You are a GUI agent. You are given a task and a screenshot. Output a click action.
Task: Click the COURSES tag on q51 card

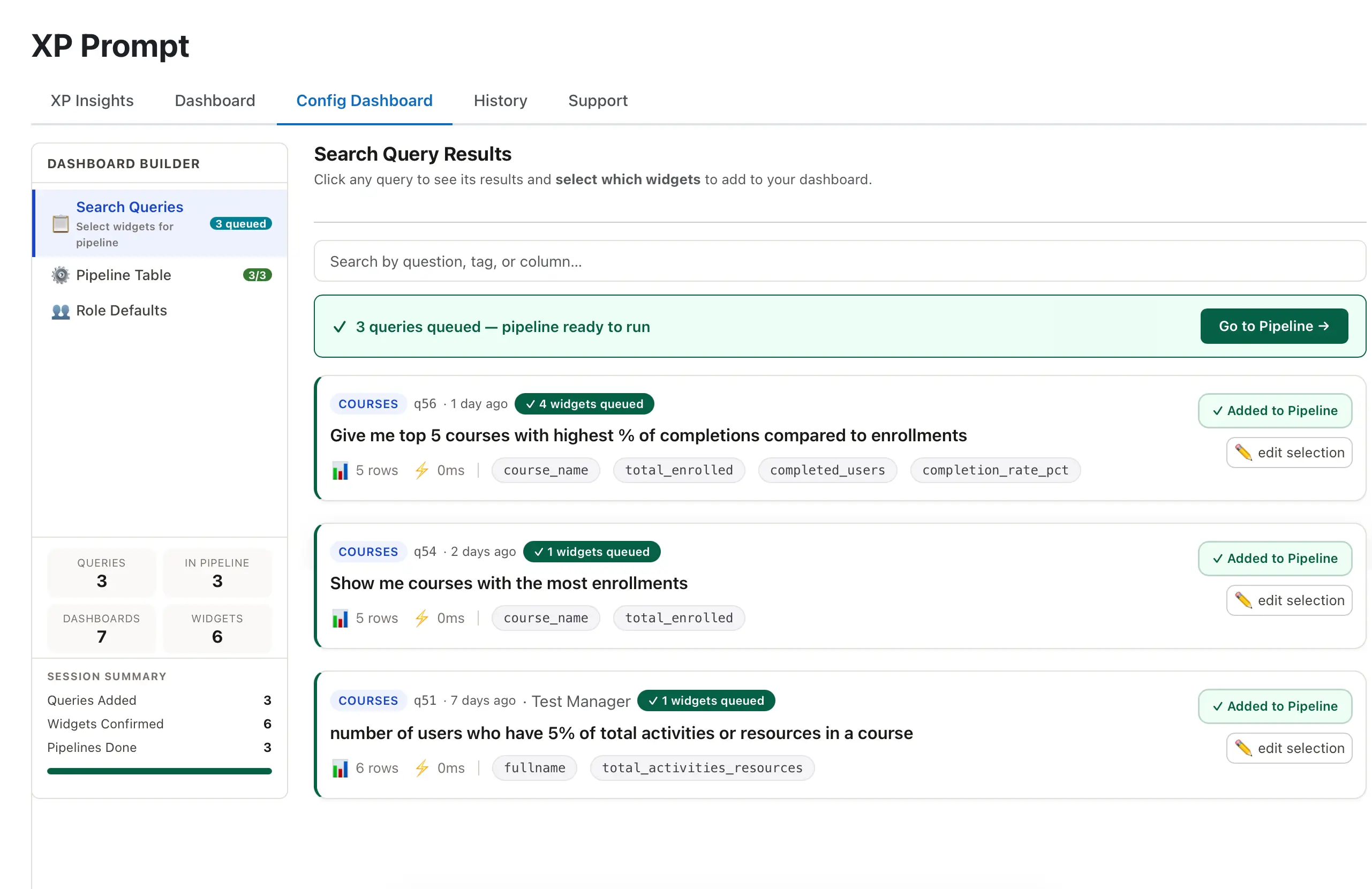[368, 700]
